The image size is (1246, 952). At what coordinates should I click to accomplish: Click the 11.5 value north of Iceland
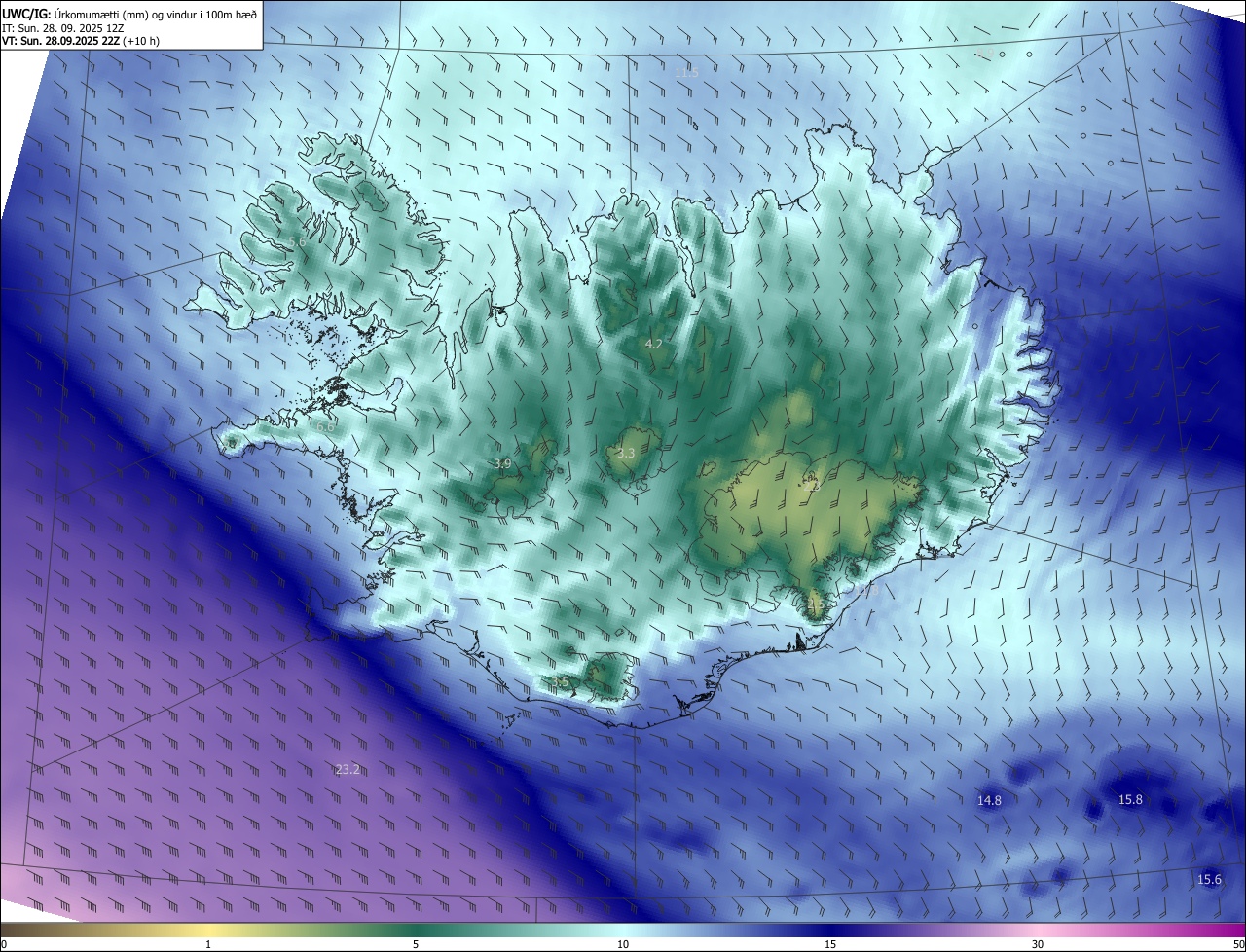pos(687,73)
